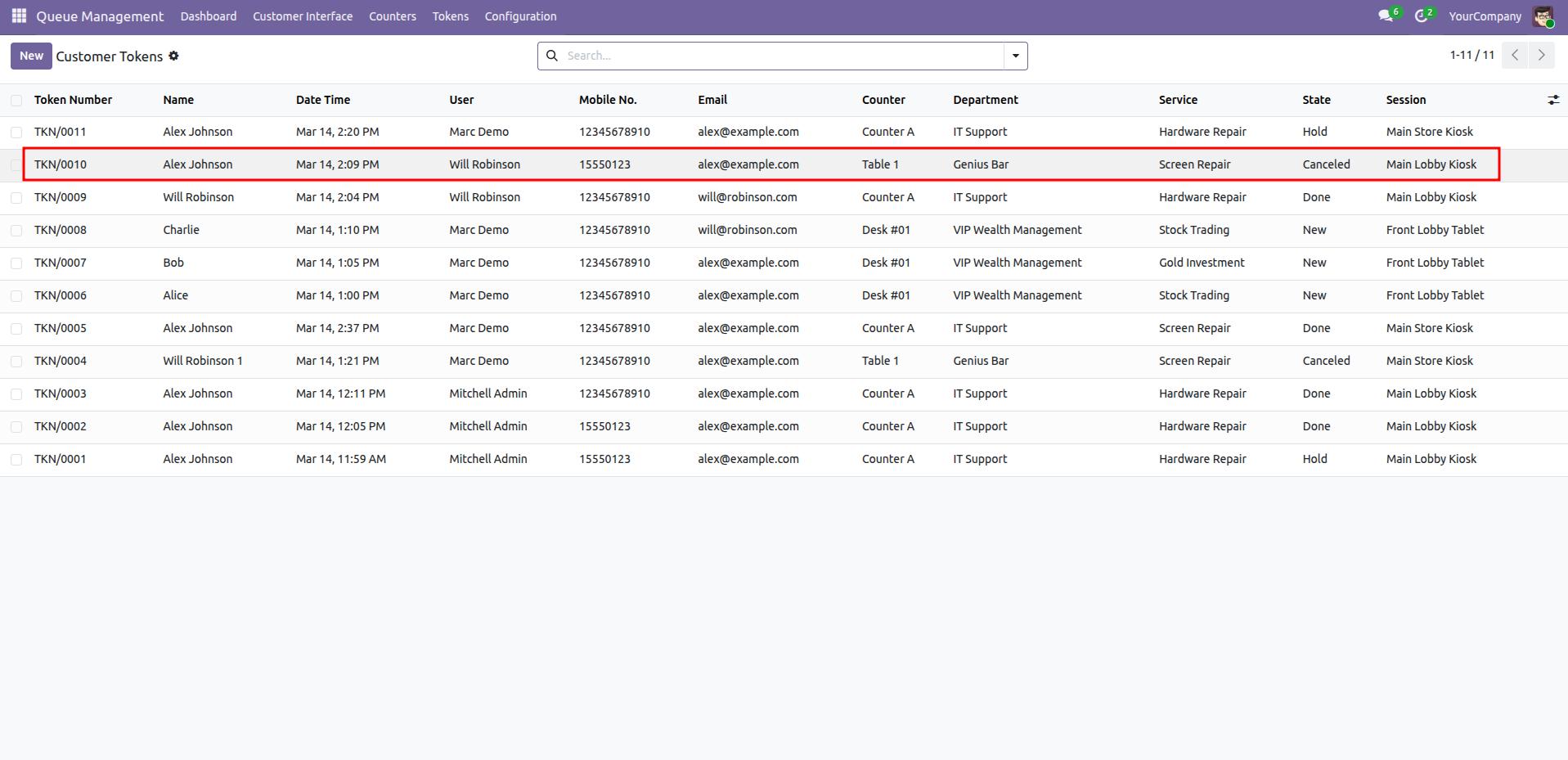Click Gold Investment service cell
This screenshot has height=760, width=1568.
click(1202, 263)
